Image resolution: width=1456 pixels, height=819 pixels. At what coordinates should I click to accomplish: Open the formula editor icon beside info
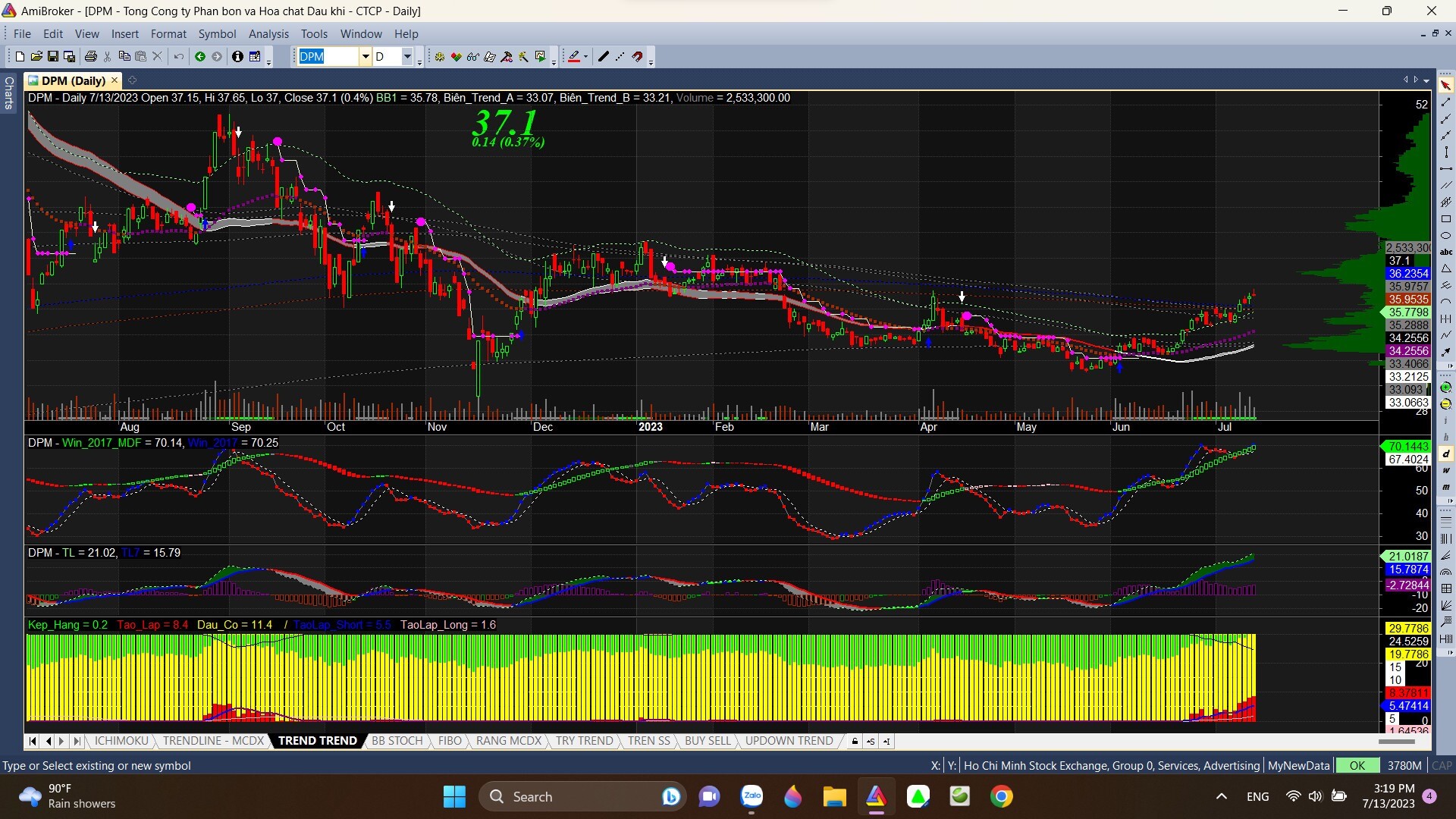click(x=255, y=56)
